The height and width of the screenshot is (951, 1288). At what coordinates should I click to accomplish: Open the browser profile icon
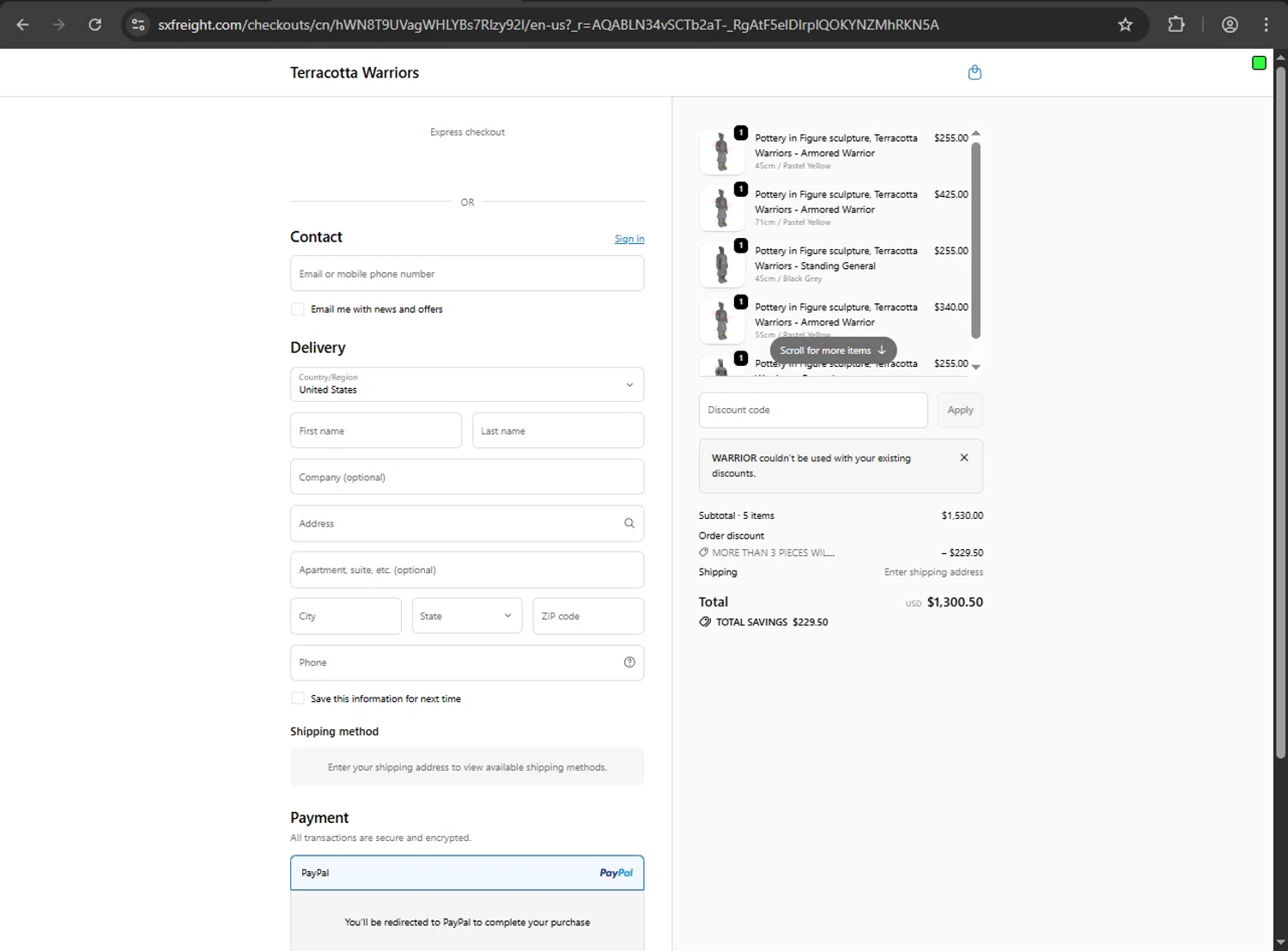(1230, 25)
